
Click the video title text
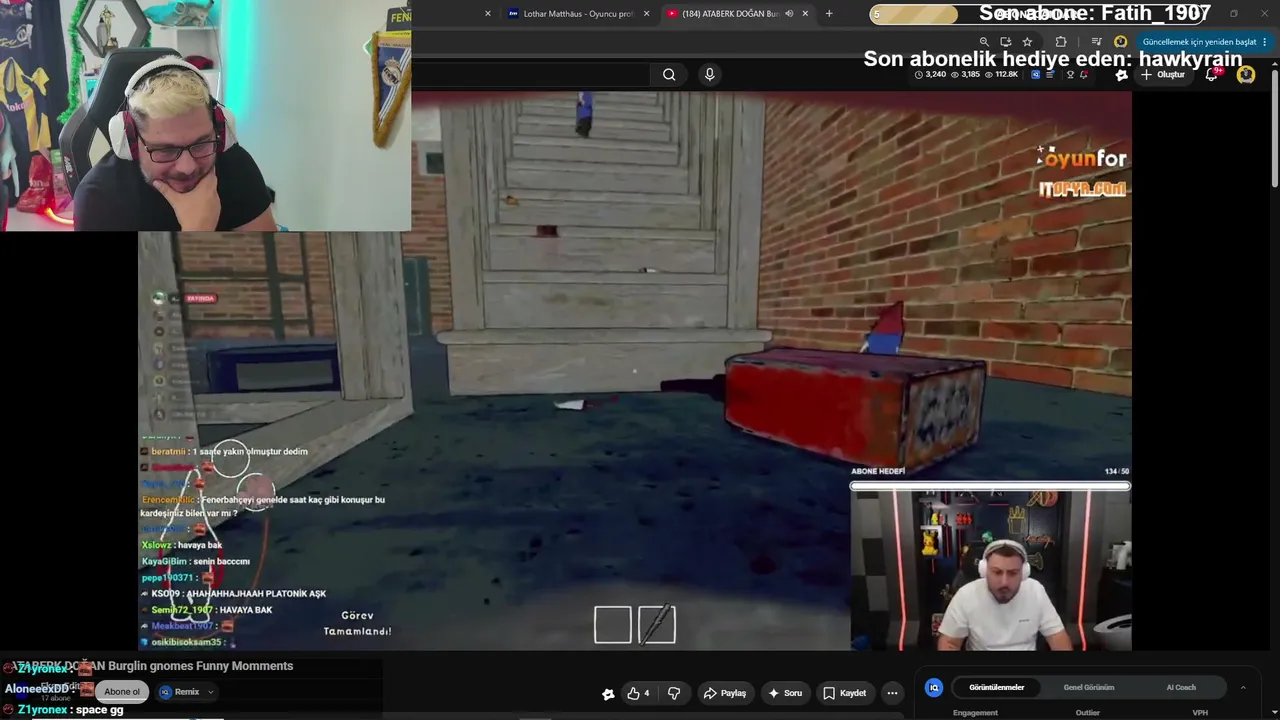tap(152, 666)
